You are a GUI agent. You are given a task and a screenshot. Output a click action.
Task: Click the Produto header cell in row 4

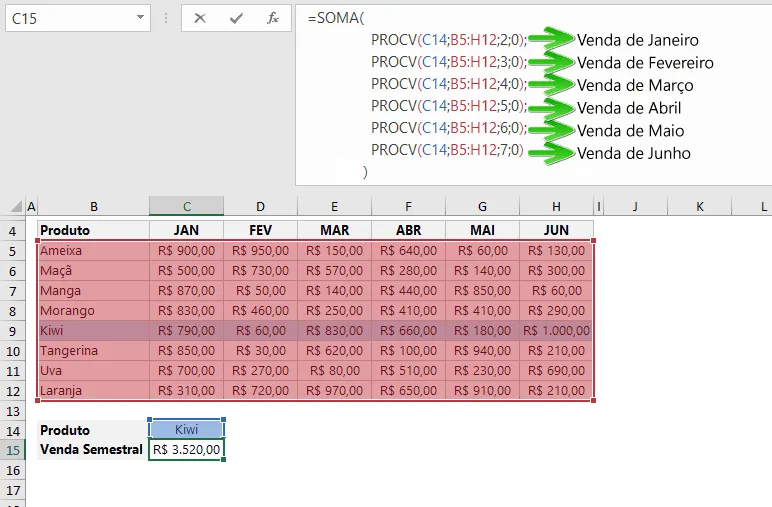[x=93, y=230]
